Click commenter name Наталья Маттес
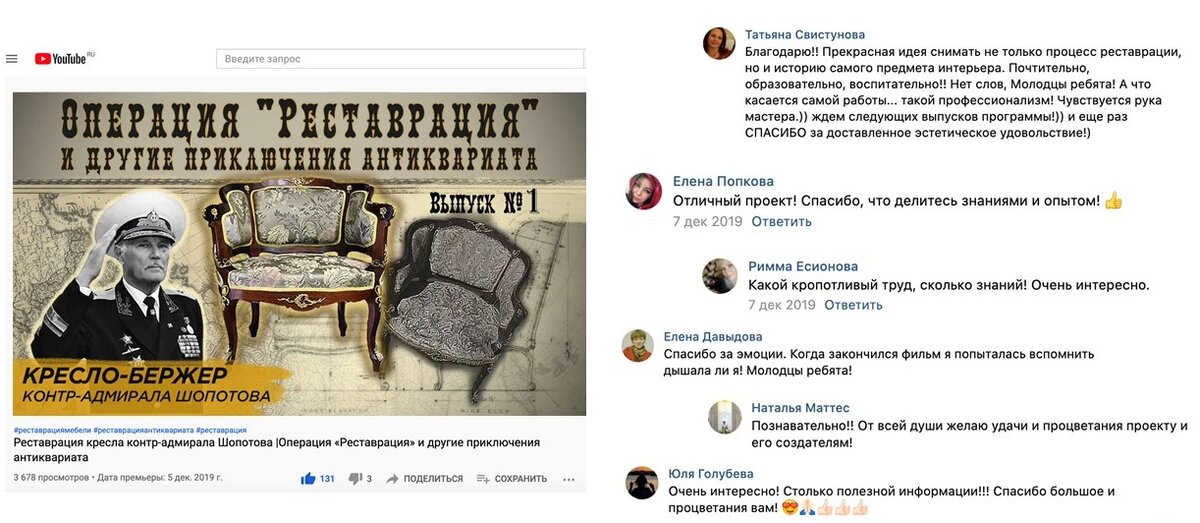The width and height of the screenshot is (1200, 523). tap(800, 408)
